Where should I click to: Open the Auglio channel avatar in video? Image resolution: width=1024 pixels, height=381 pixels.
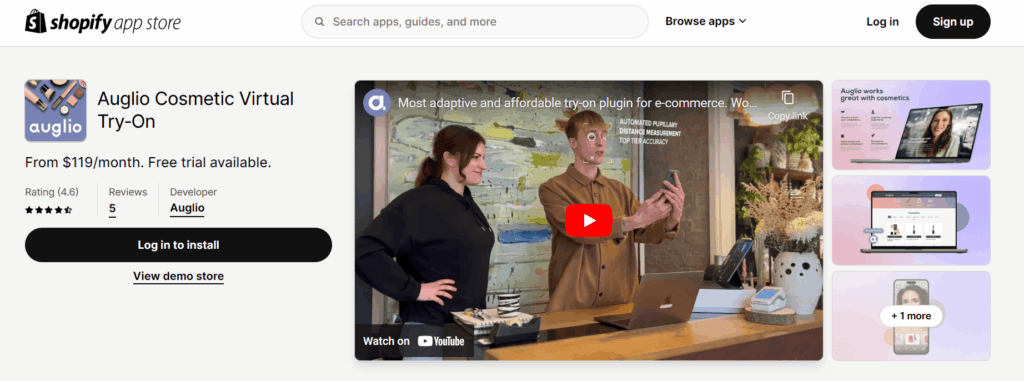pos(377,103)
